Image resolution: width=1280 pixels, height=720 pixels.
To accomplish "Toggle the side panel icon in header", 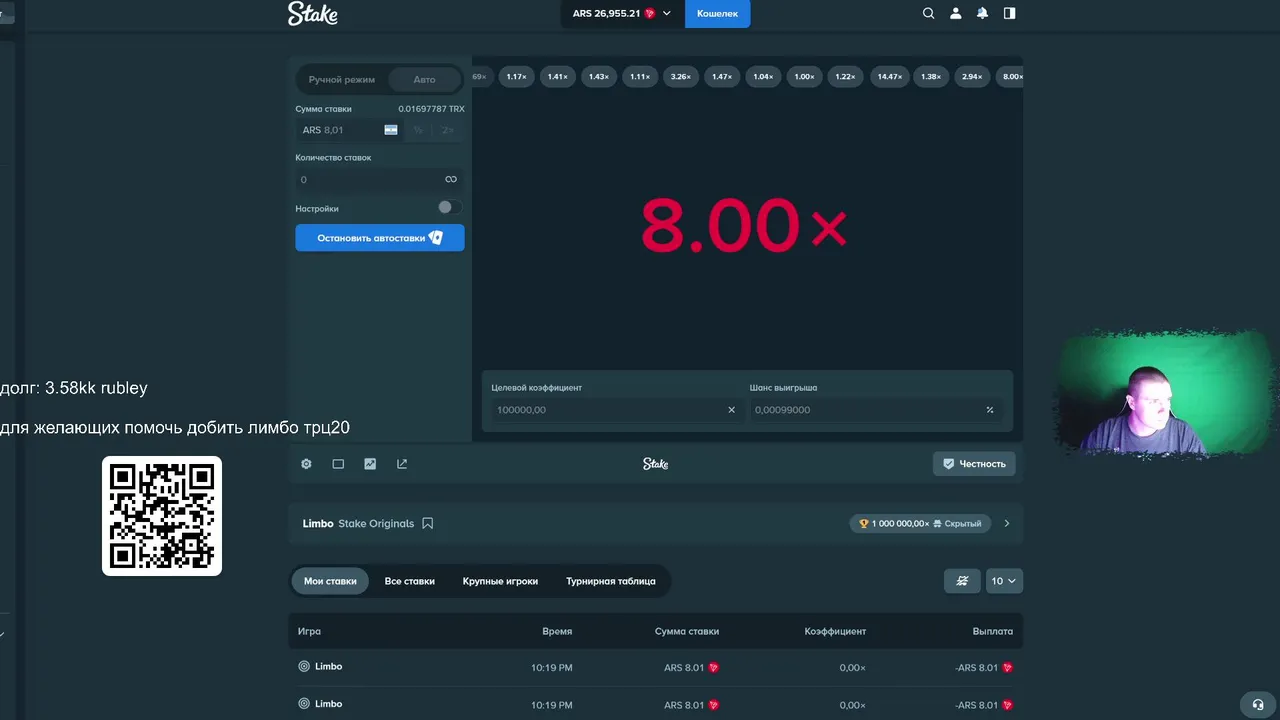I will pyautogui.click(x=1009, y=13).
